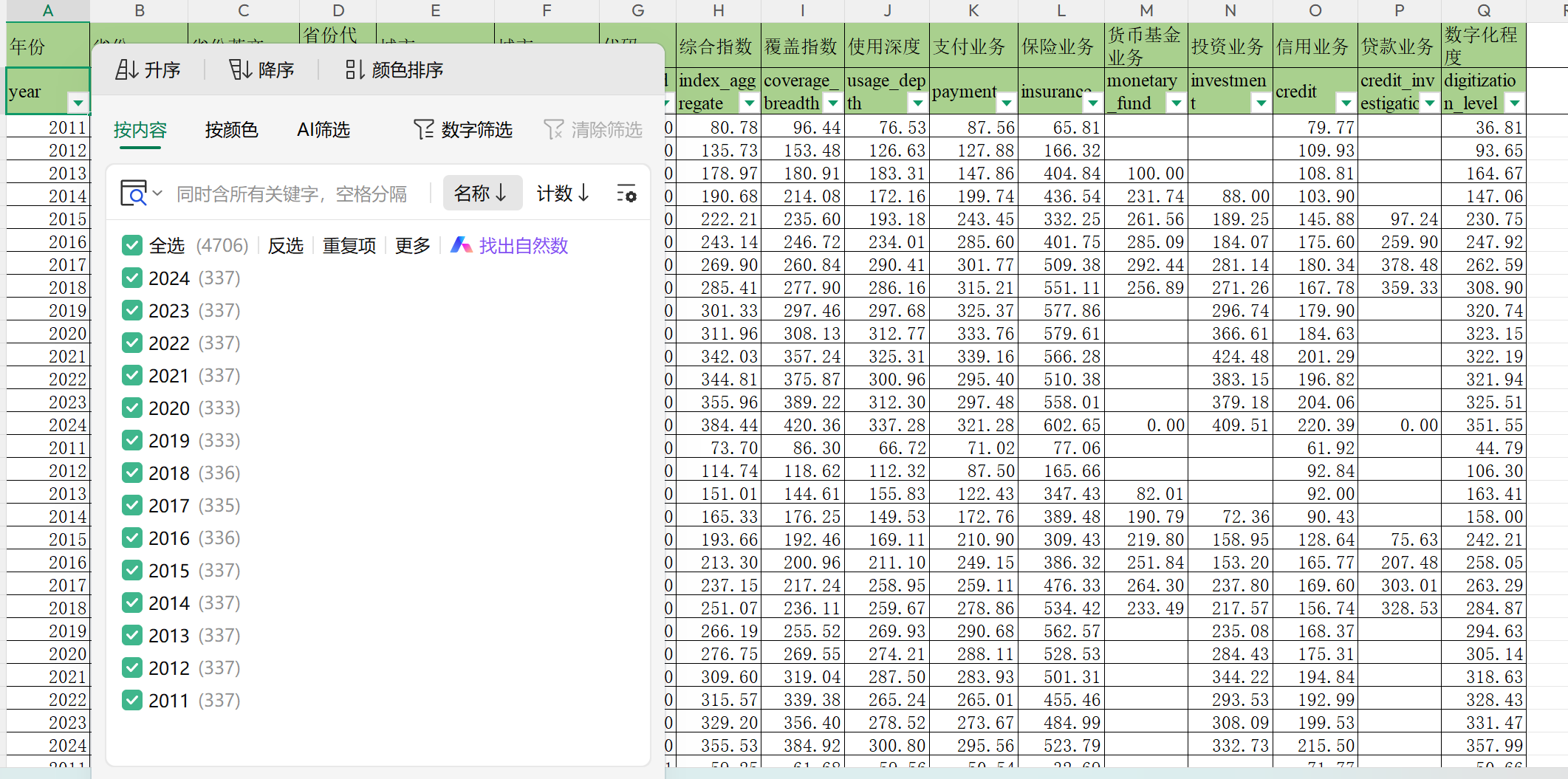Select the 综合指数 header cell
This screenshot has width=1568, height=779.
coord(718,46)
